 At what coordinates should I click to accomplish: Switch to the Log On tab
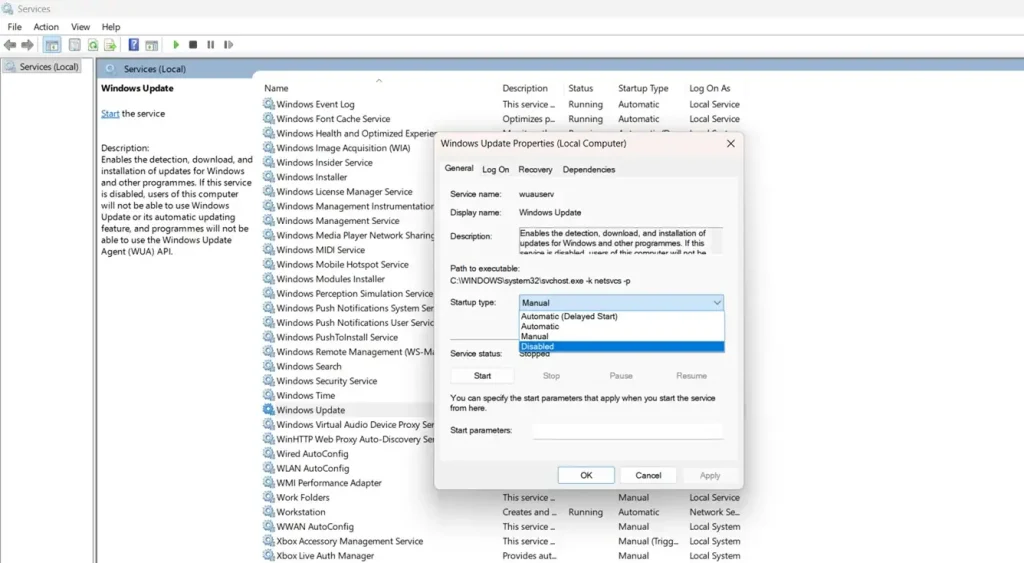tap(496, 169)
